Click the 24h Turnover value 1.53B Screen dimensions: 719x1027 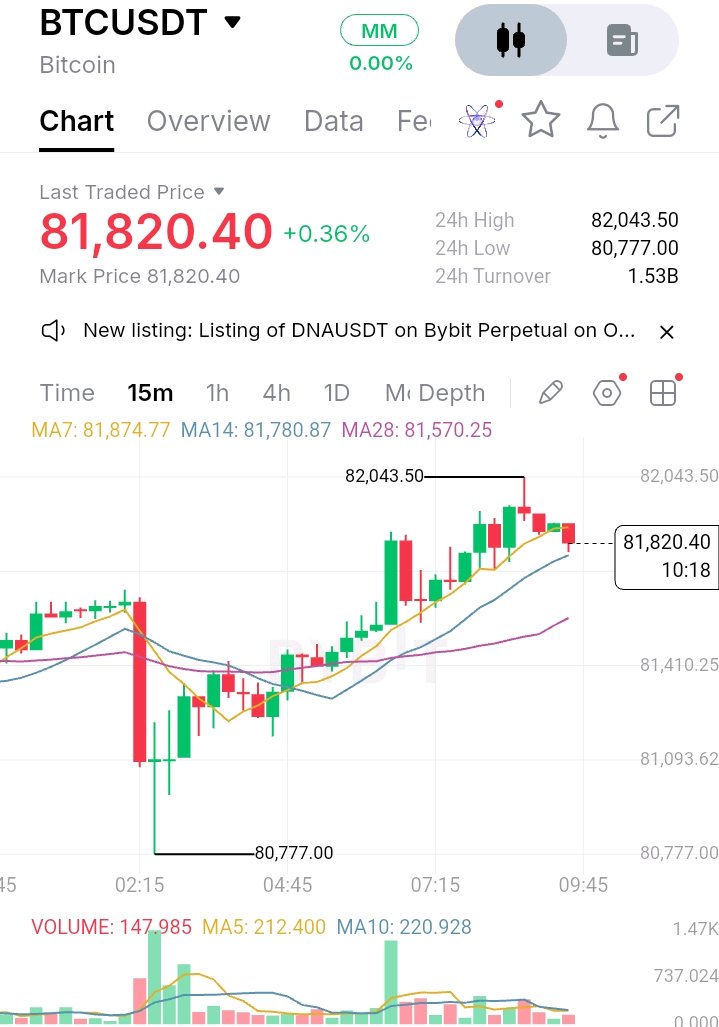[653, 276]
